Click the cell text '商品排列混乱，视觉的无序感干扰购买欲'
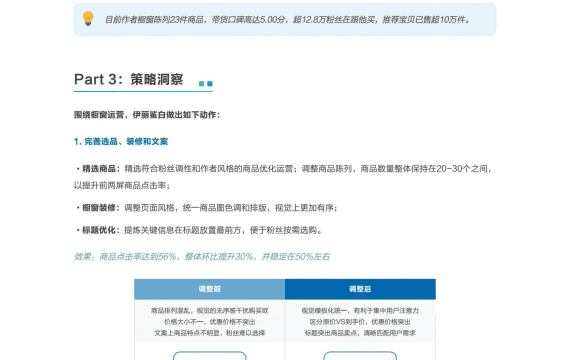 tap(209, 311)
